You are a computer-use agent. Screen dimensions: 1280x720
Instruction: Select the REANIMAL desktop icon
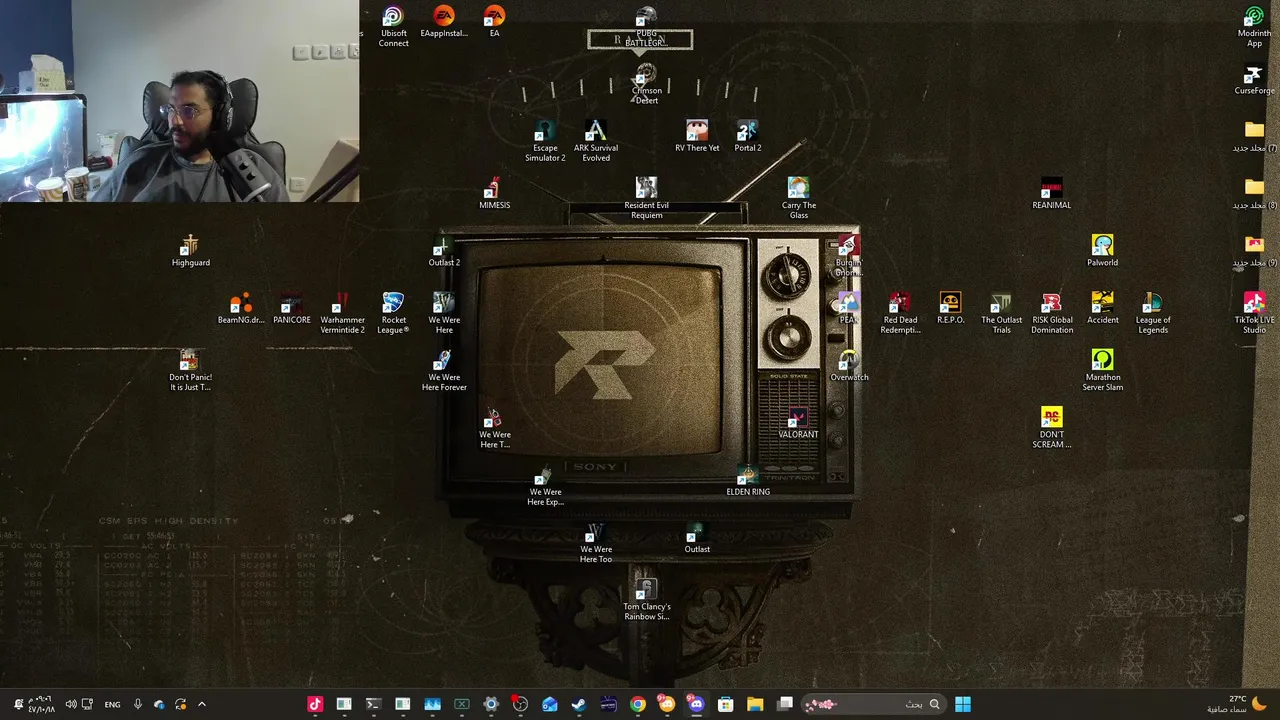[x=1051, y=194]
